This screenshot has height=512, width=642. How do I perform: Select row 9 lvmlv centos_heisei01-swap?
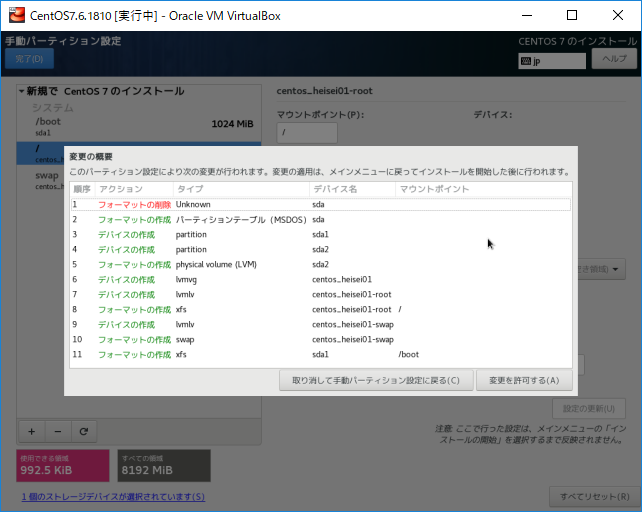point(321,324)
